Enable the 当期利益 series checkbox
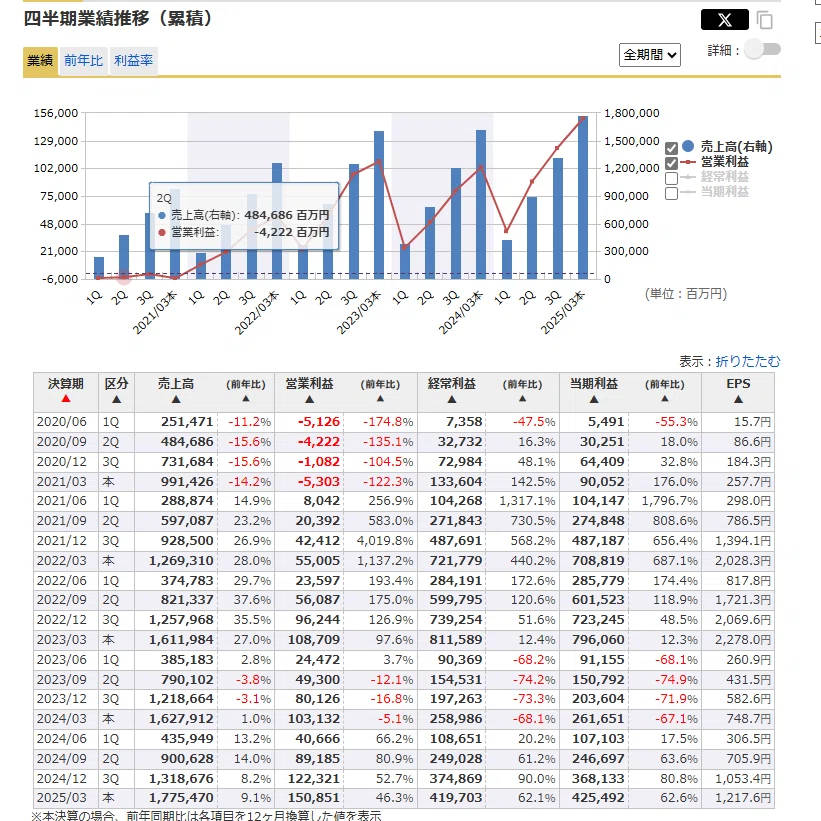 [671, 194]
